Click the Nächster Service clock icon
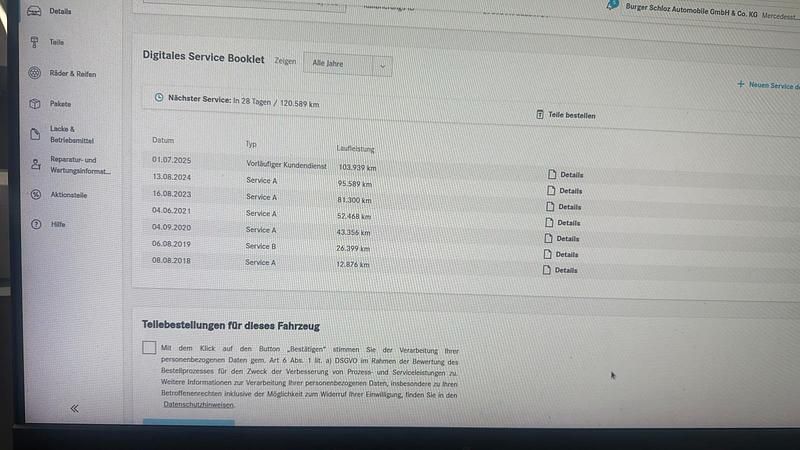The width and height of the screenshot is (800, 450). (x=159, y=97)
